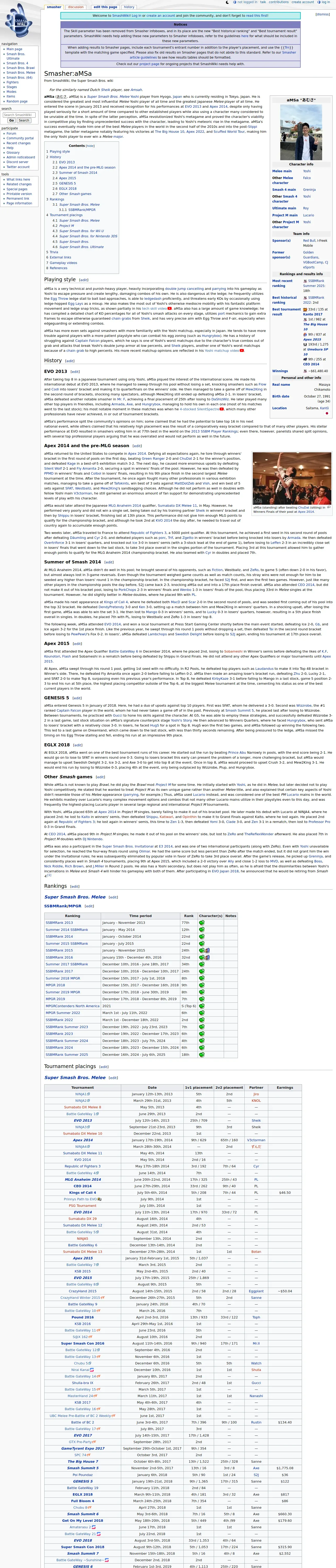
Task: Open Printable version in tools sidebar
Action: click(18, 194)
